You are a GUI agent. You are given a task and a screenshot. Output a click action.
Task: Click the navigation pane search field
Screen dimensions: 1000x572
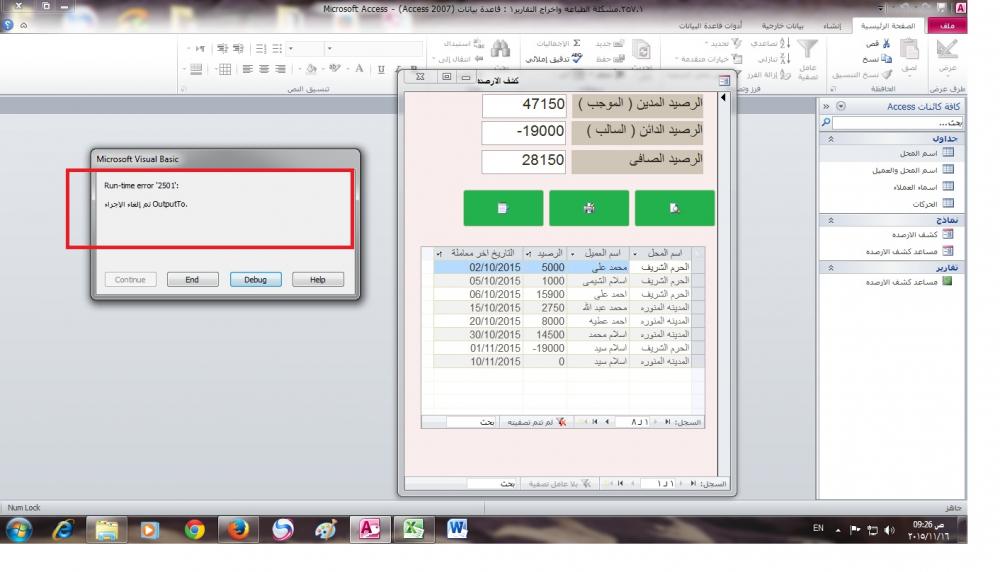click(x=898, y=122)
